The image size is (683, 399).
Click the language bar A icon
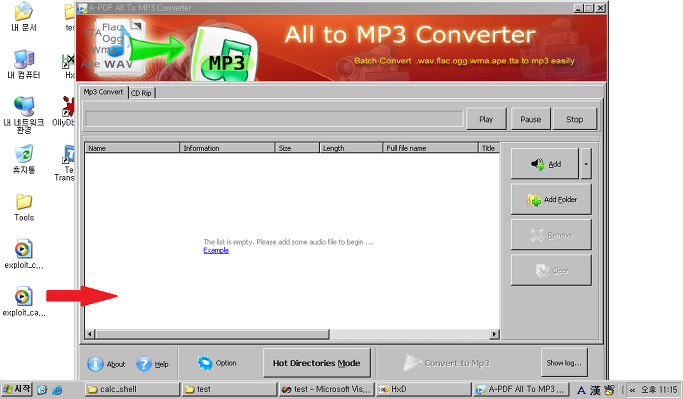[x=581, y=390]
